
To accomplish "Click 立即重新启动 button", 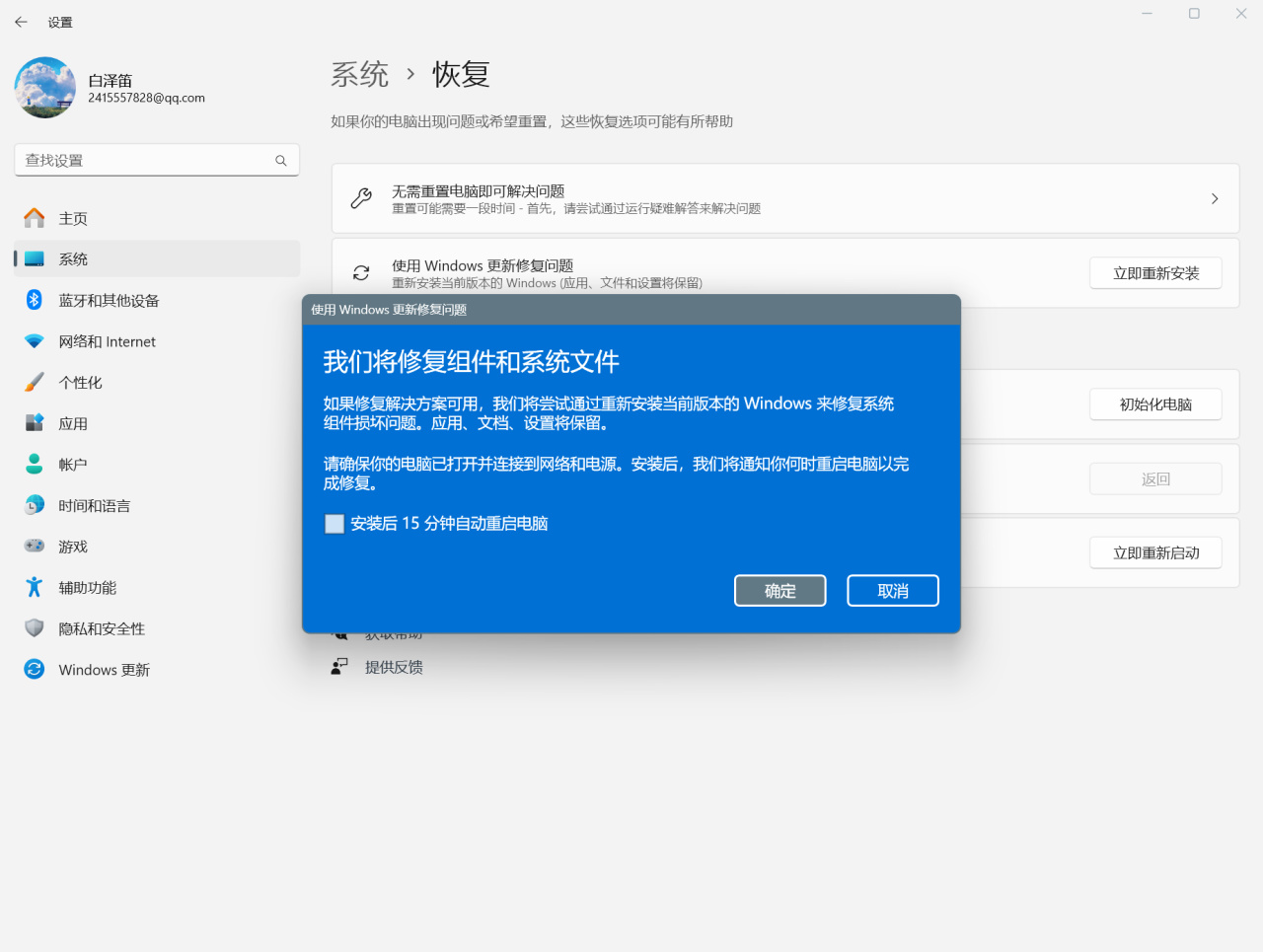I will pyautogui.click(x=1156, y=552).
